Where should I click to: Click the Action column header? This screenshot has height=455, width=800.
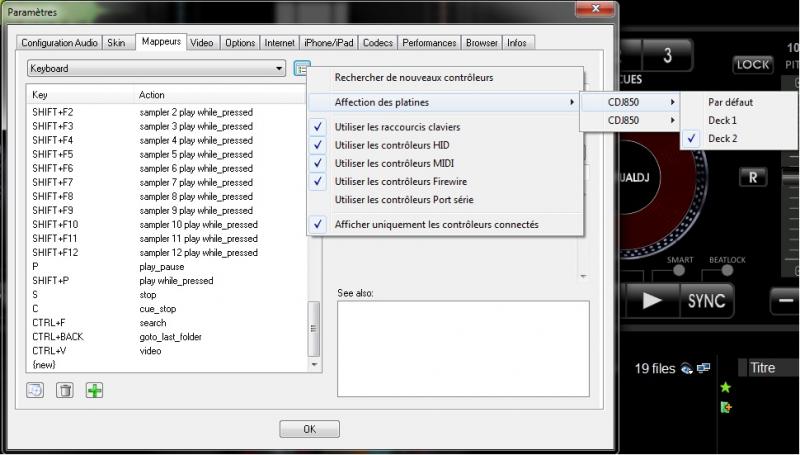220,95
